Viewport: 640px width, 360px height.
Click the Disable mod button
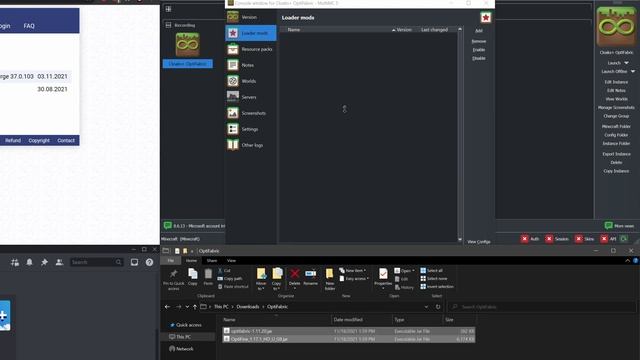(x=479, y=58)
